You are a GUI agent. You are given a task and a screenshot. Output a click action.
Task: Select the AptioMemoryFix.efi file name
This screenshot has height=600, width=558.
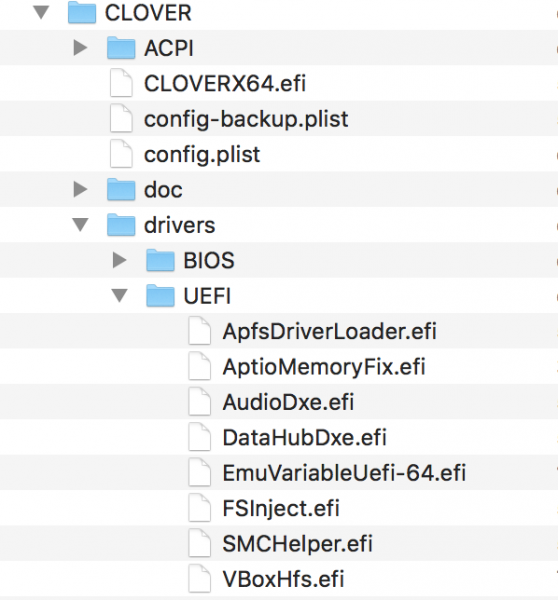pyautogui.click(x=324, y=367)
